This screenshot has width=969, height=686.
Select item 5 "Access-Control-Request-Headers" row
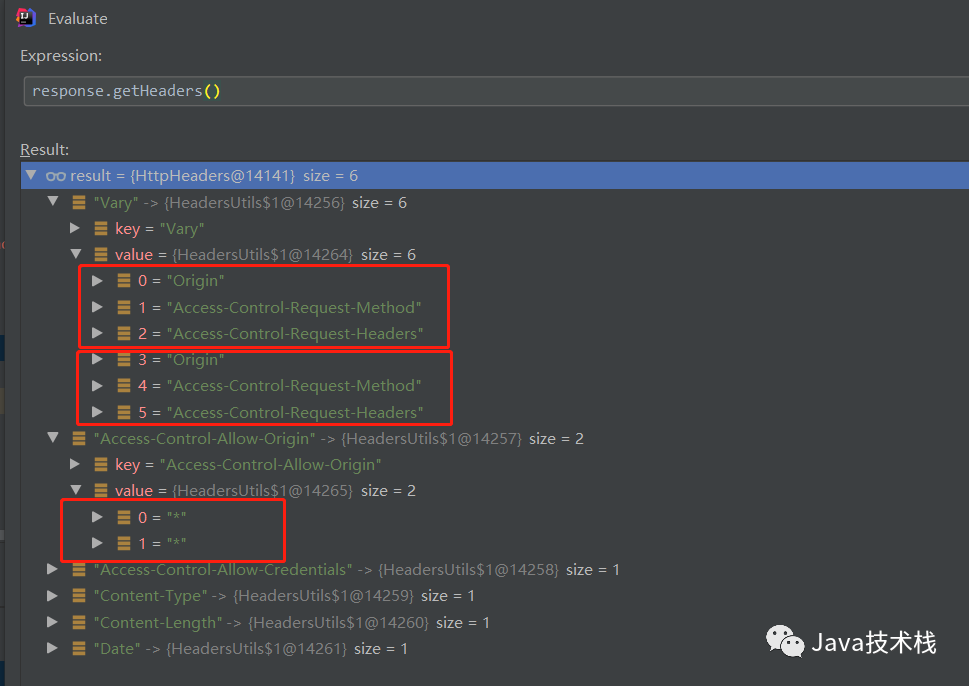[280, 412]
